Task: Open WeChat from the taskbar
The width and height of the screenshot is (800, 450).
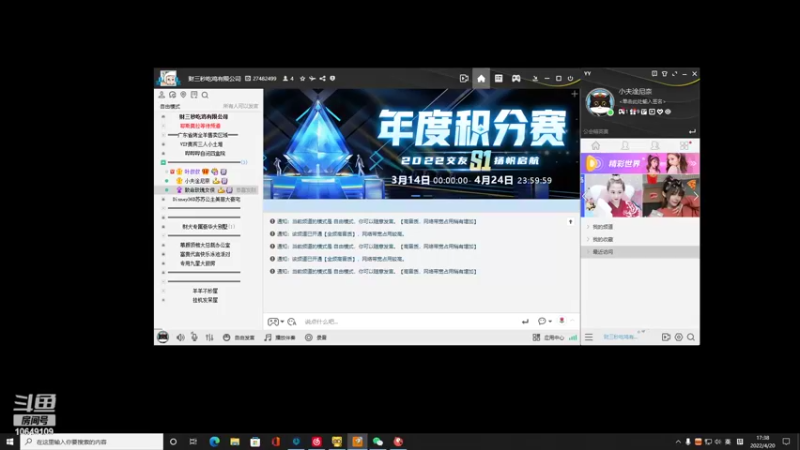Action: coord(378,442)
